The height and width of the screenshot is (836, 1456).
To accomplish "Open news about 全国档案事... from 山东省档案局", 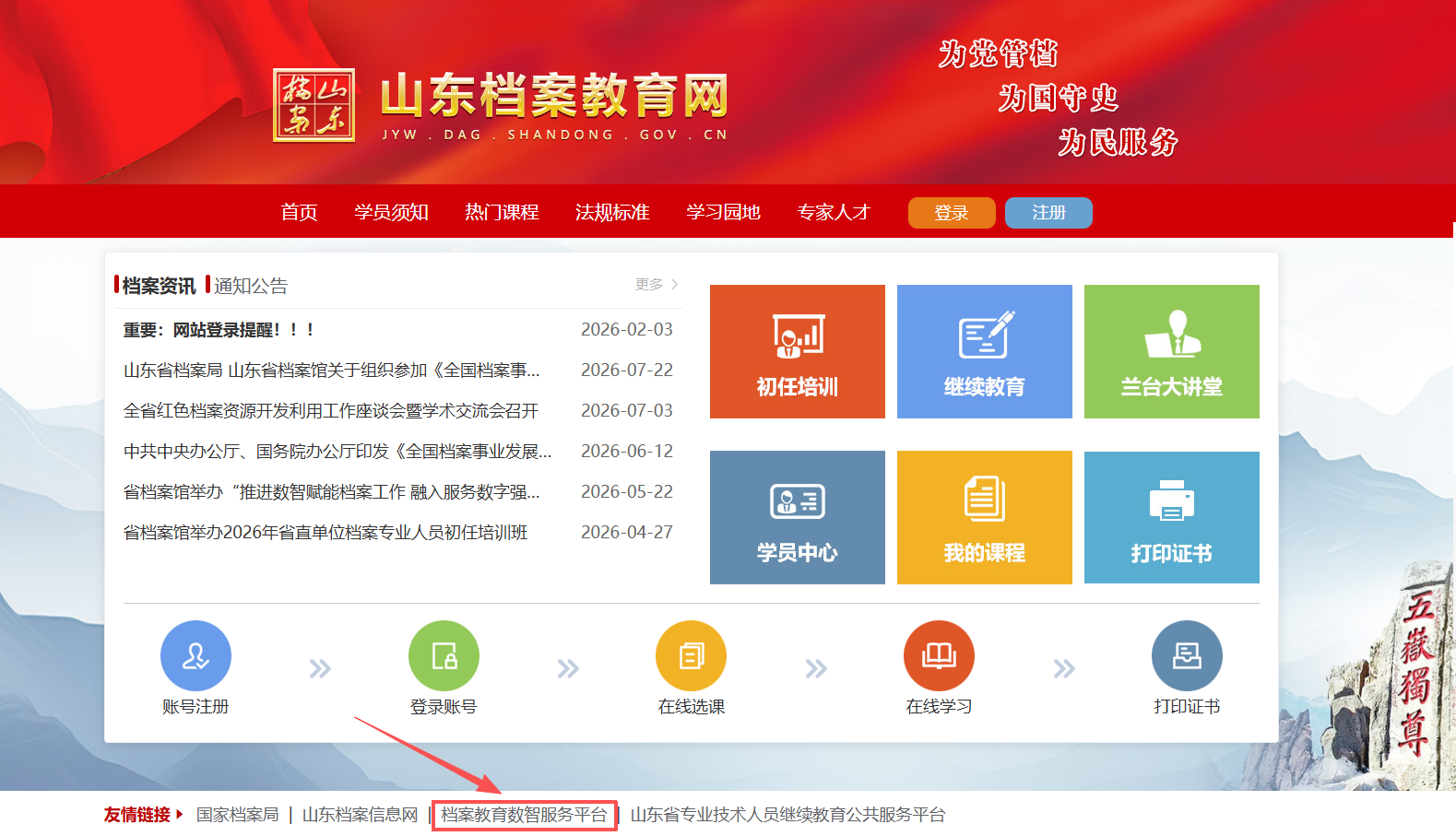I will pos(332,371).
